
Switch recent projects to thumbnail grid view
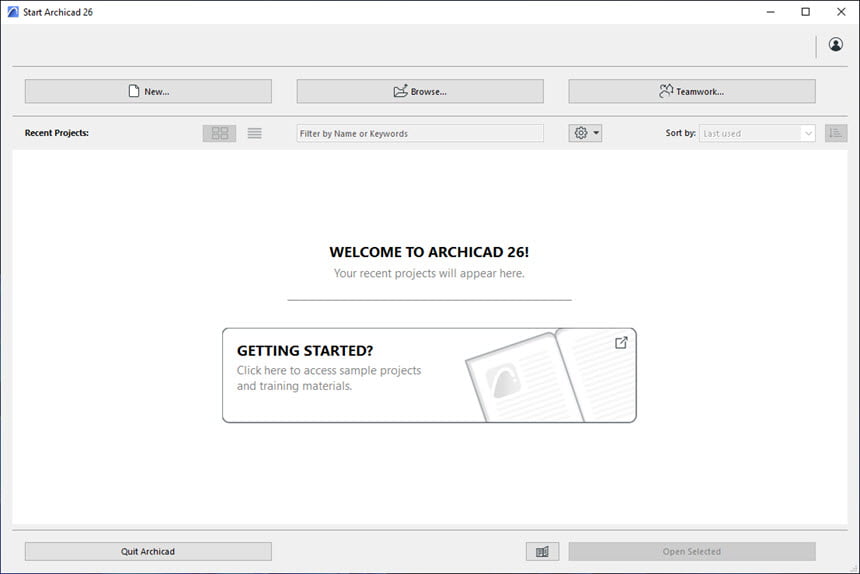click(x=219, y=133)
